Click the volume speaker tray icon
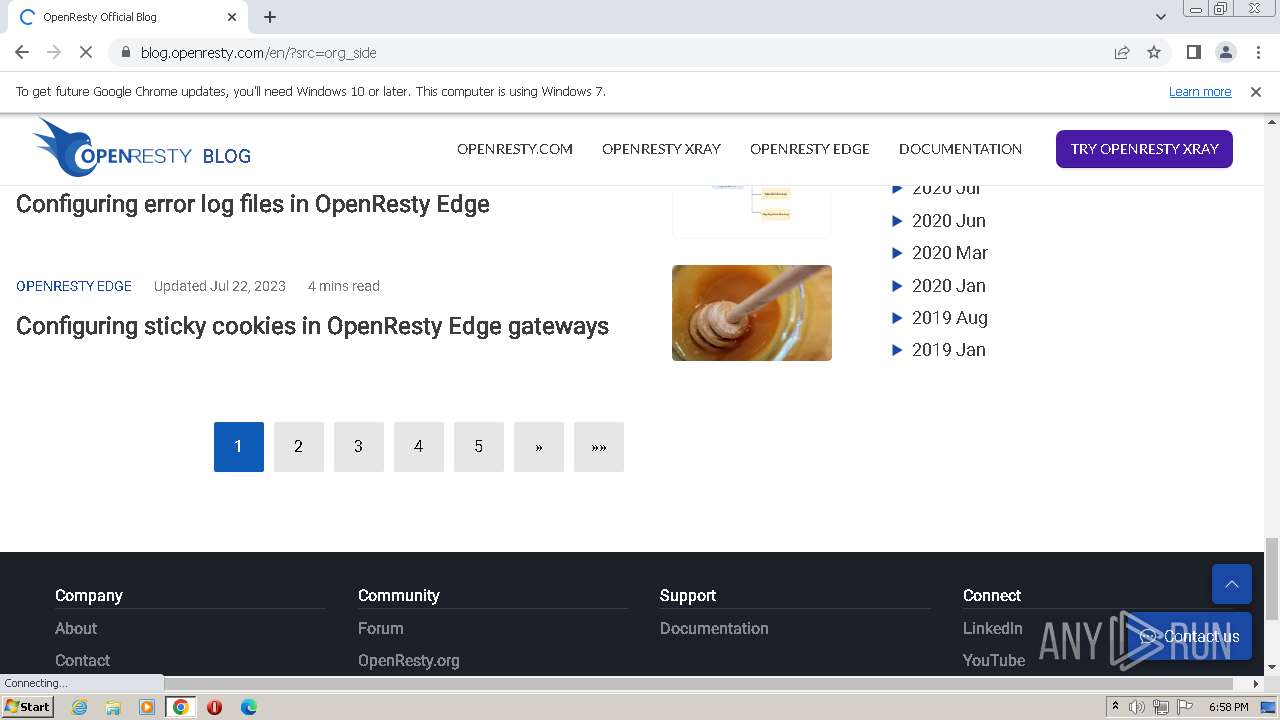Viewport: 1280px width, 720px height. 1137,707
